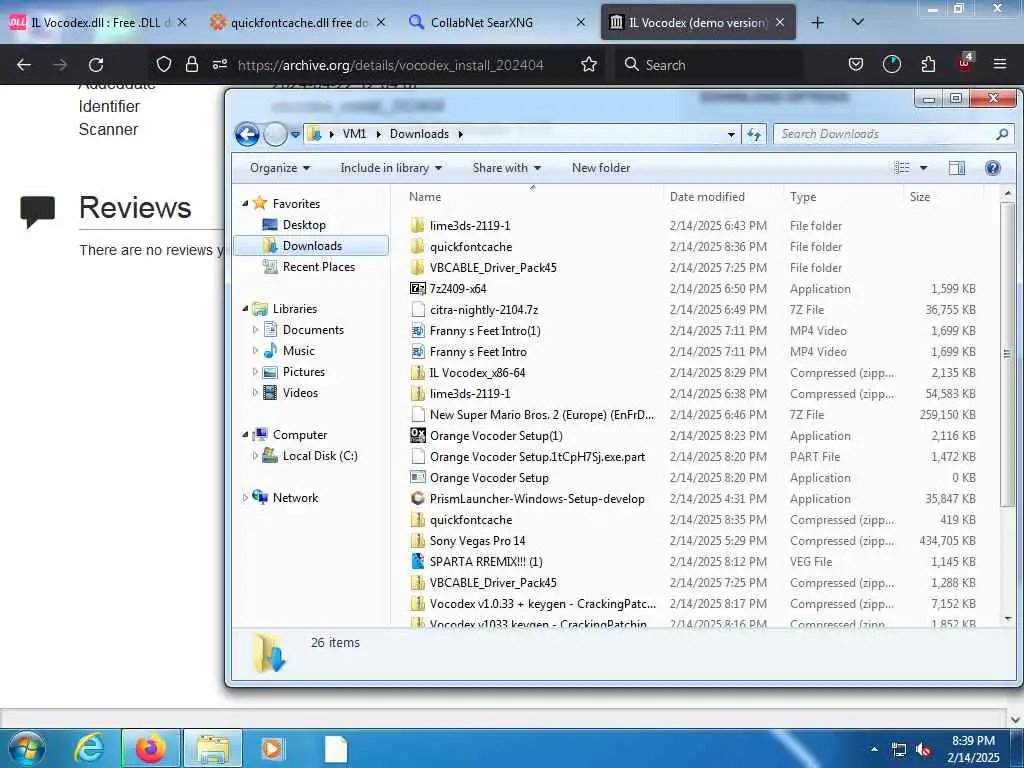1024x768 pixels.
Task: Open a new Firefox tab
Action: coord(817,23)
